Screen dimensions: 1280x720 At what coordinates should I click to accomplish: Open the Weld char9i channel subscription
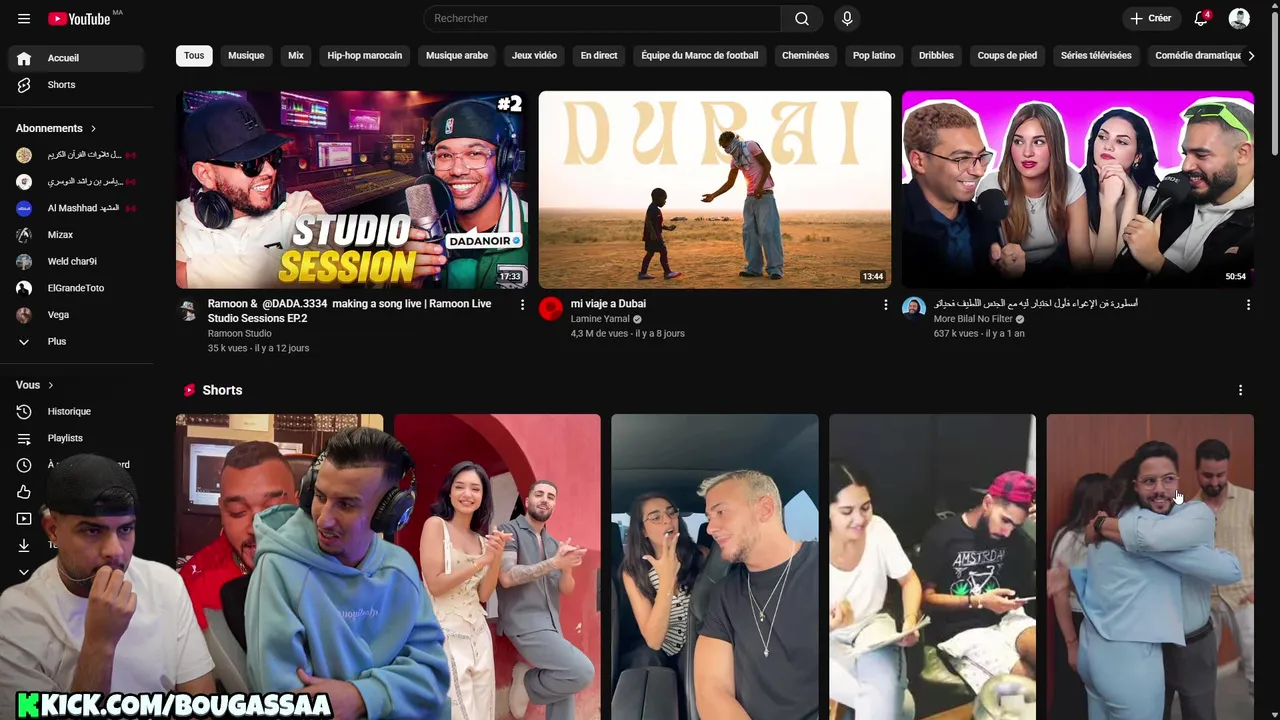(x=76, y=261)
